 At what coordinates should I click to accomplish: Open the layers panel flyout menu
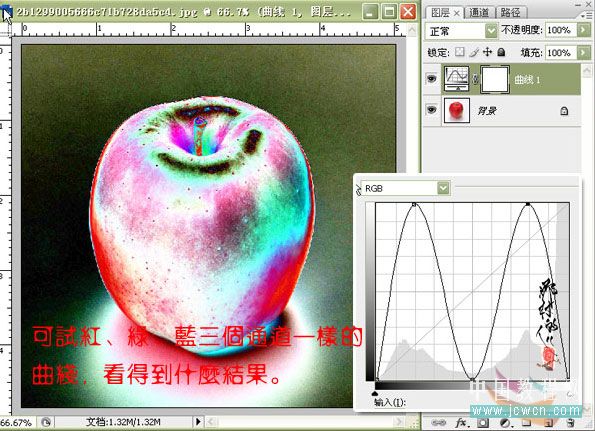coord(588,15)
